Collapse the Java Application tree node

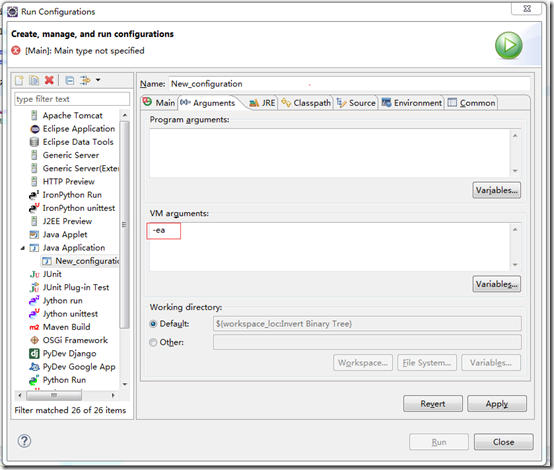23,248
